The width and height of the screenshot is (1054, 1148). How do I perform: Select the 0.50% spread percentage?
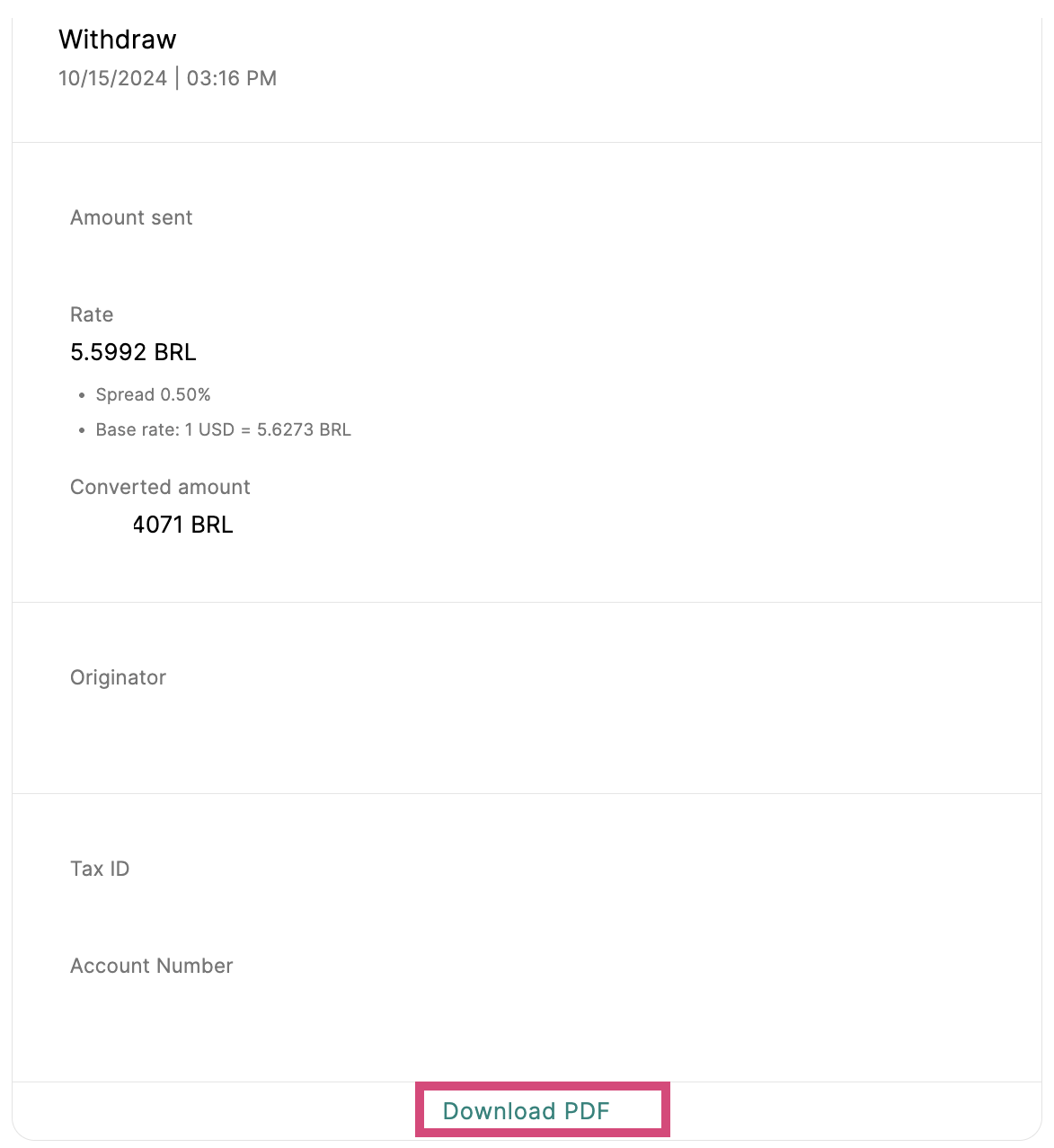coord(185,394)
